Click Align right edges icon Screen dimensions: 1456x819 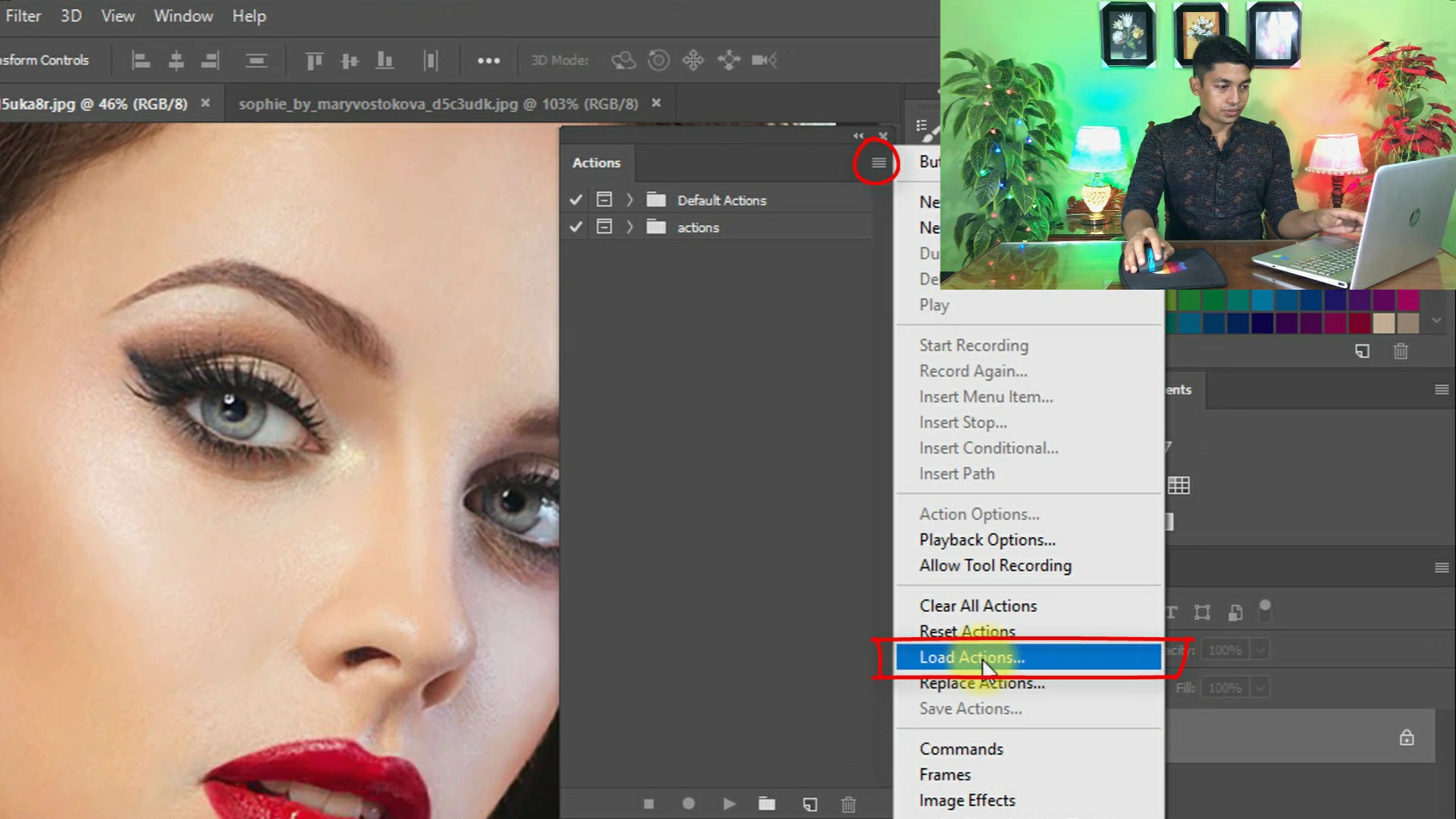pos(210,60)
